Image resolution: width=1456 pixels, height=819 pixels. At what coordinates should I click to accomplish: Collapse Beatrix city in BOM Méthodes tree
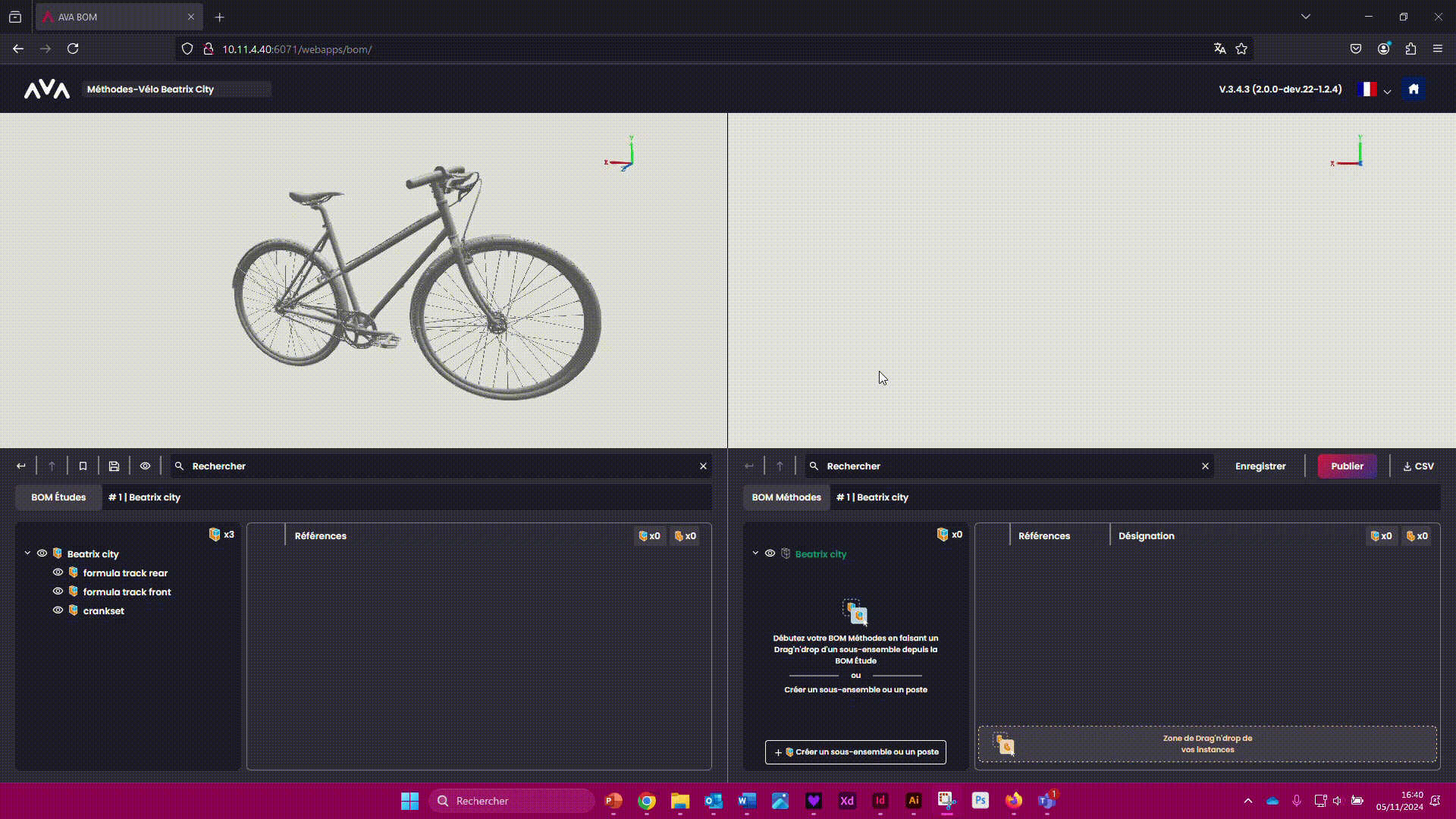click(755, 554)
